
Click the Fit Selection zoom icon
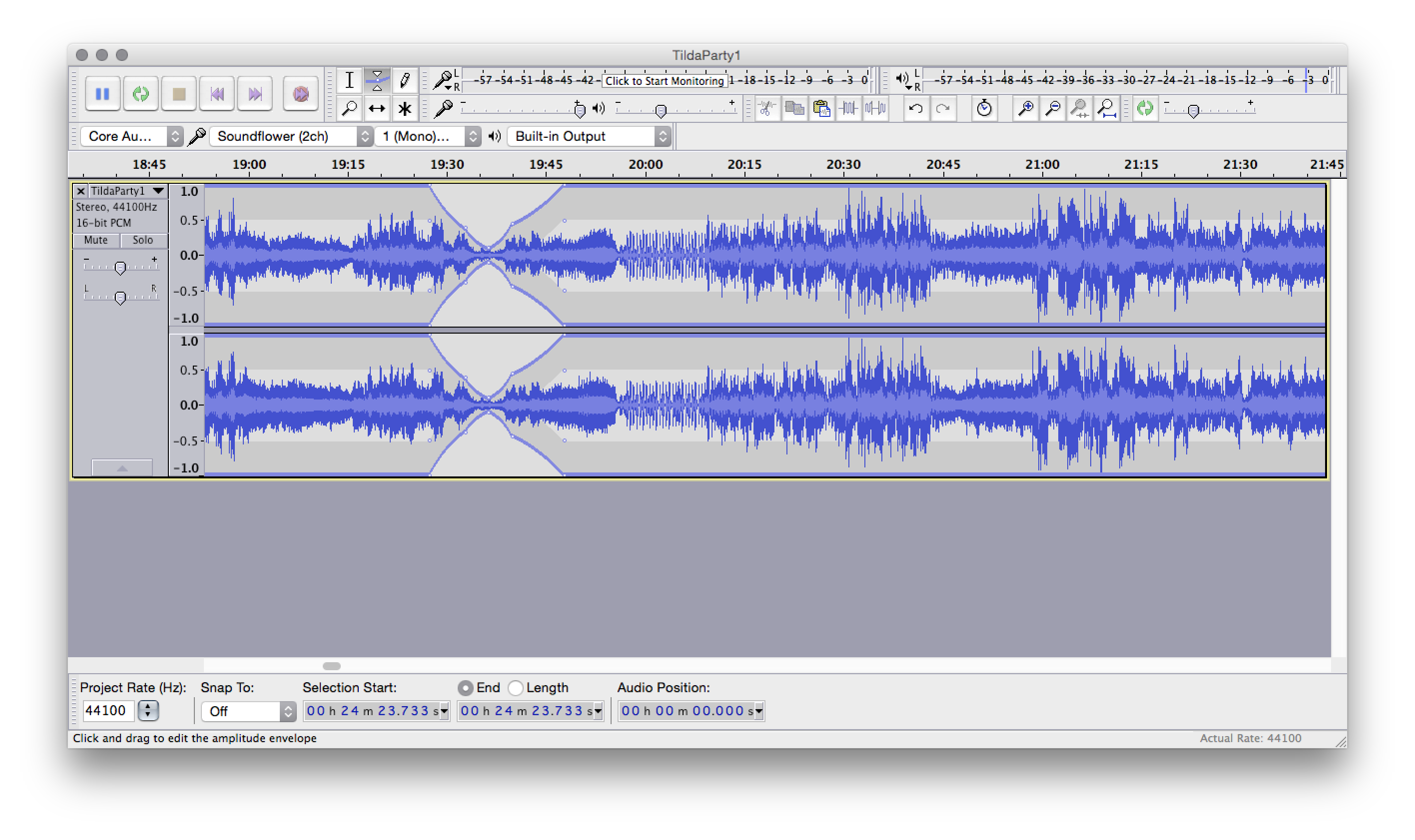click(1079, 107)
